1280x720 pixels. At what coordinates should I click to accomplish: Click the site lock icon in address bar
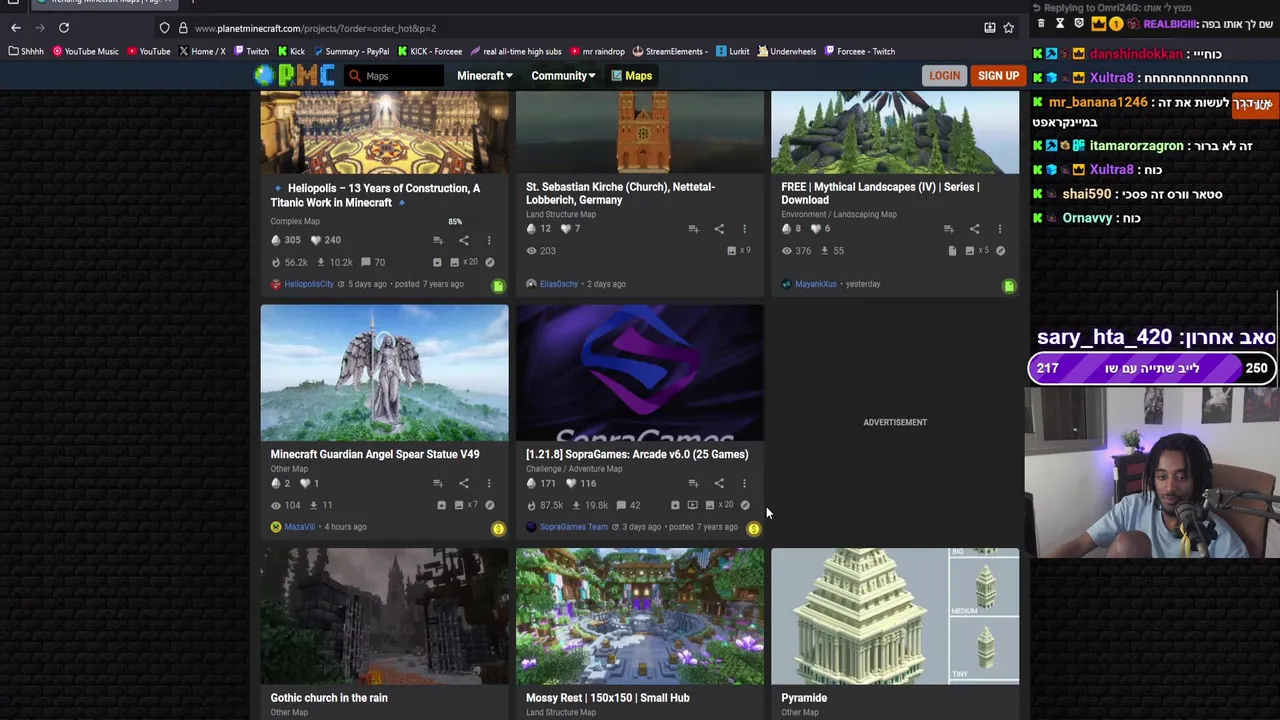pos(183,28)
